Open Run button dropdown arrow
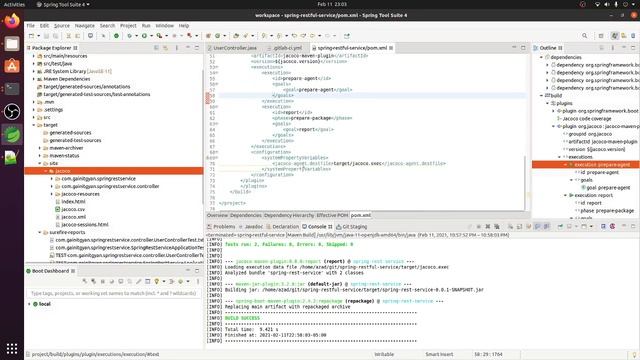This screenshot has width=640, height=360. (x=151, y=36)
